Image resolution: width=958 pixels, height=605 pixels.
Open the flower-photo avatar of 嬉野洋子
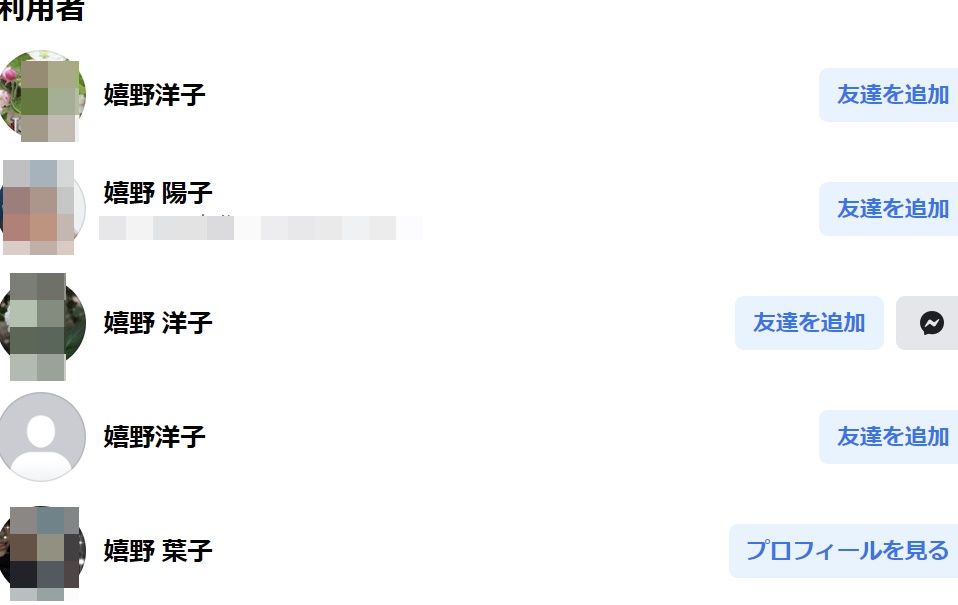[42, 95]
